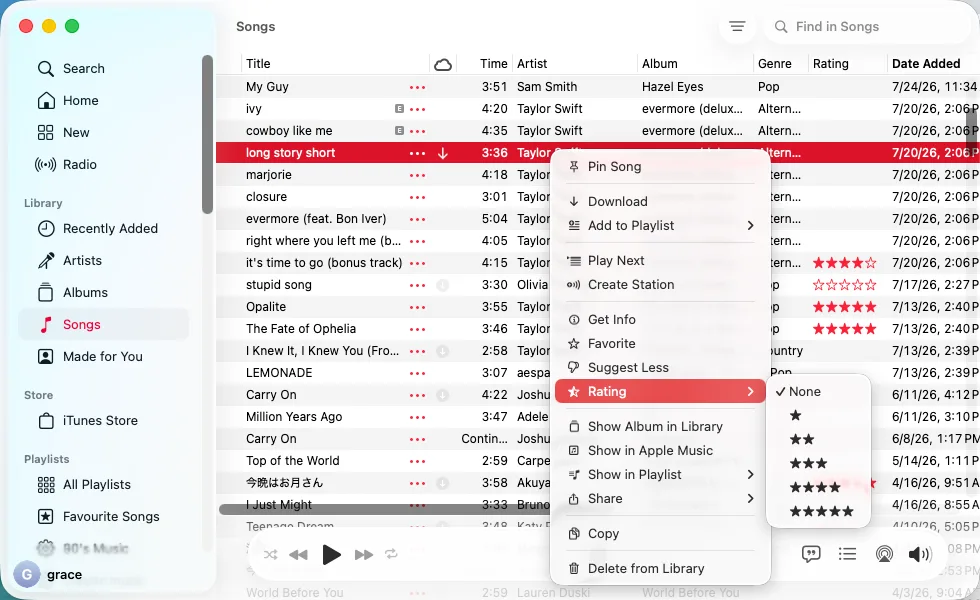
Task: Go to previous track
Action: pos(299,554)
